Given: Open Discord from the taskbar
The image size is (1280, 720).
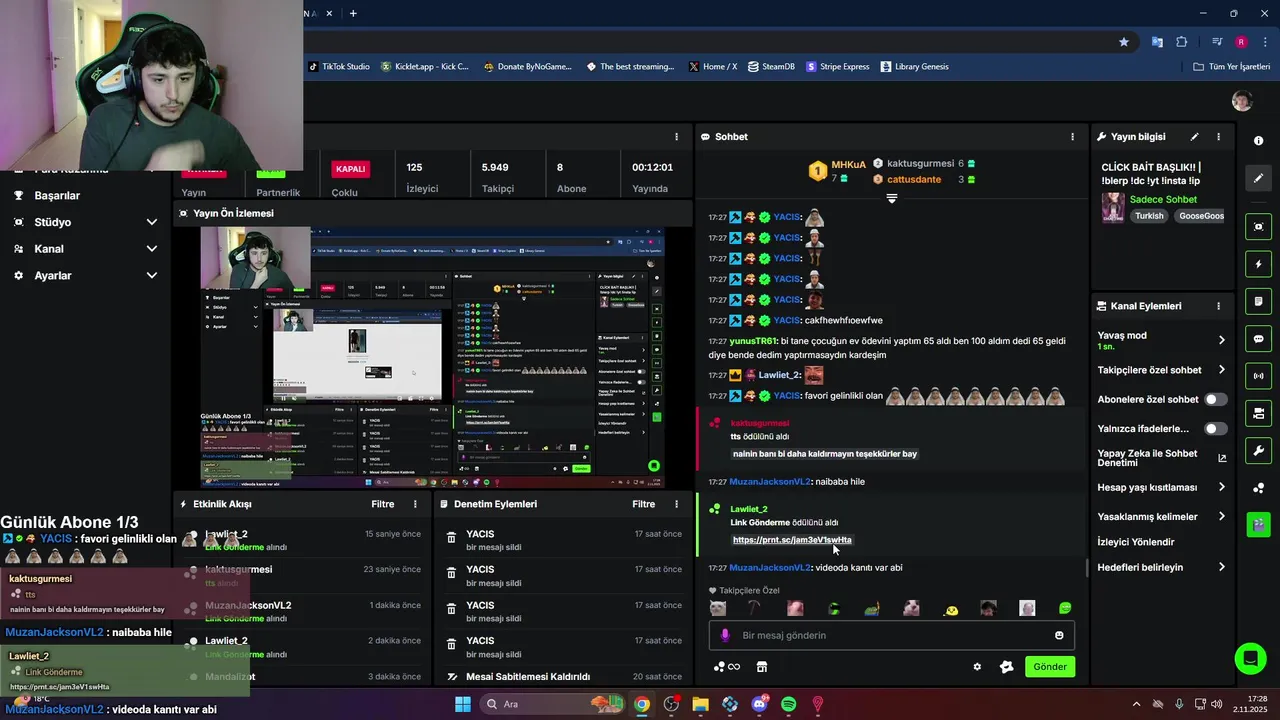Looking at the screenshot, I should pos(759,704).
